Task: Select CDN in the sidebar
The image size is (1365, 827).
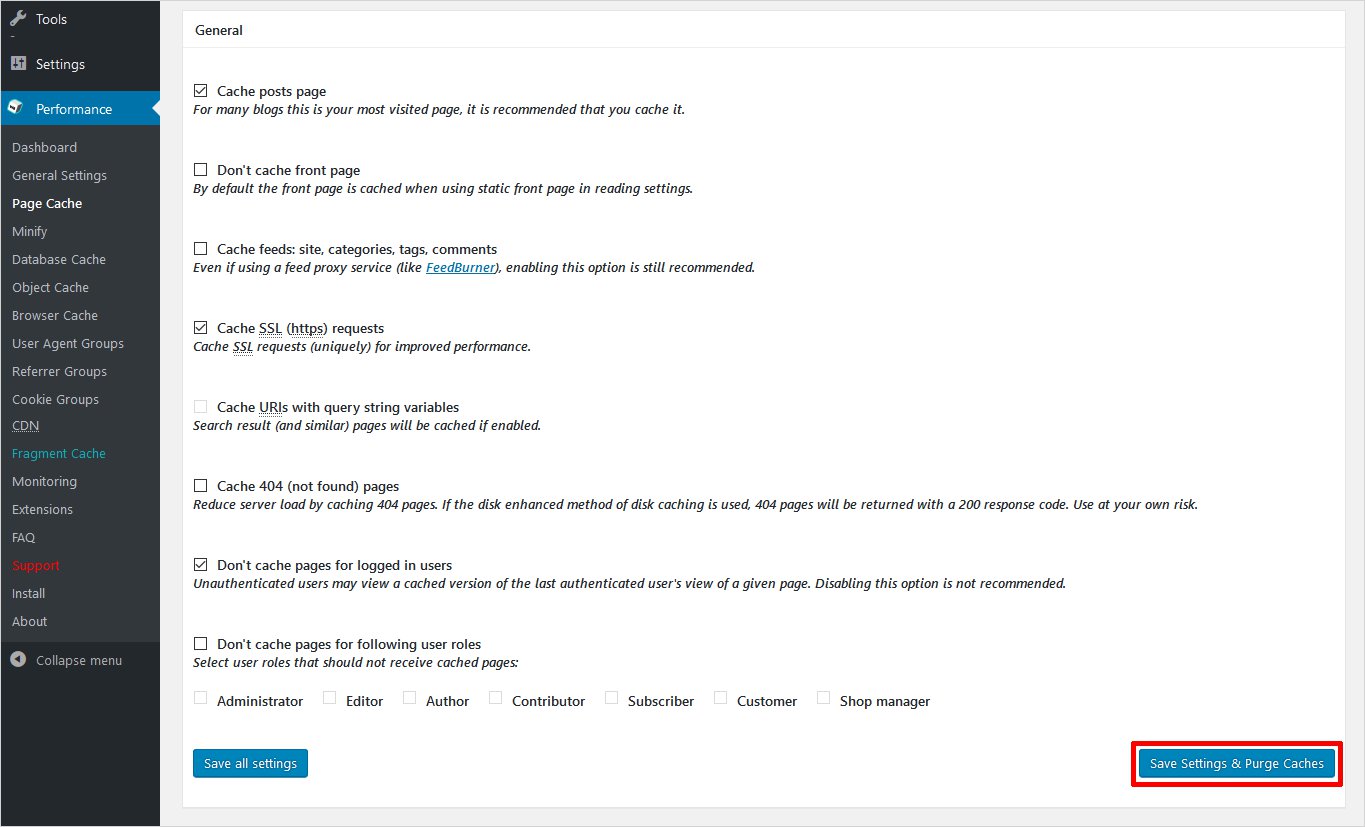Action: click(x=25, y=426)
